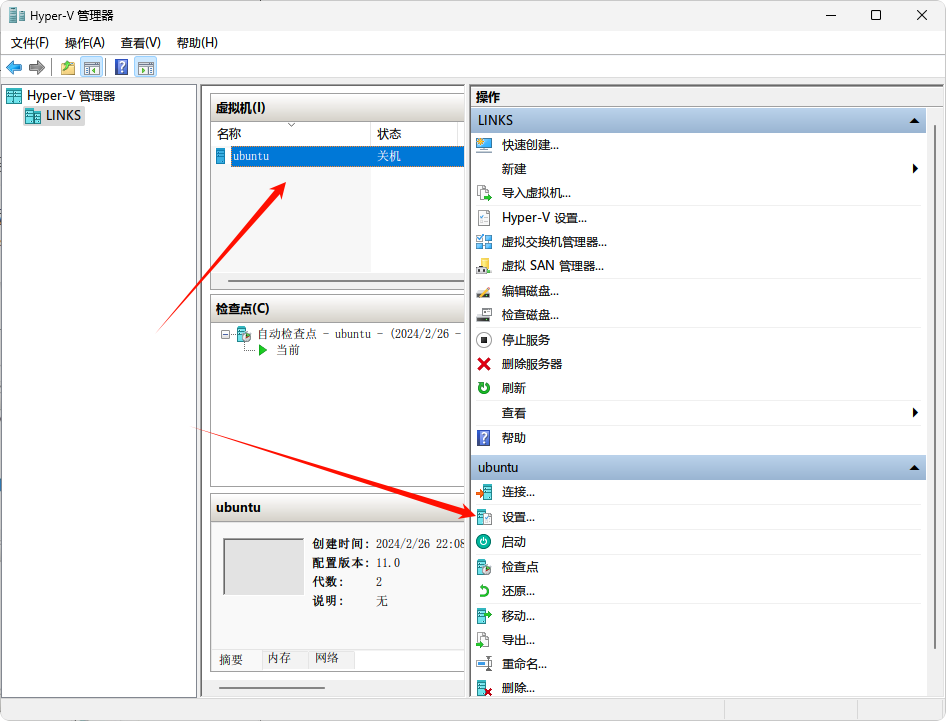Collapse the ubuntu actions section

coord(914,468)
